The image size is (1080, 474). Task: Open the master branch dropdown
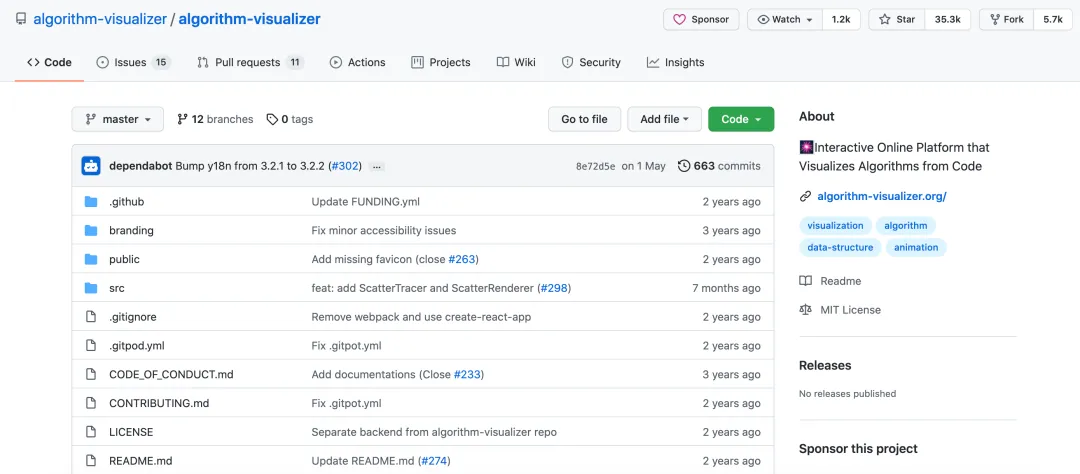coord(117,119)
